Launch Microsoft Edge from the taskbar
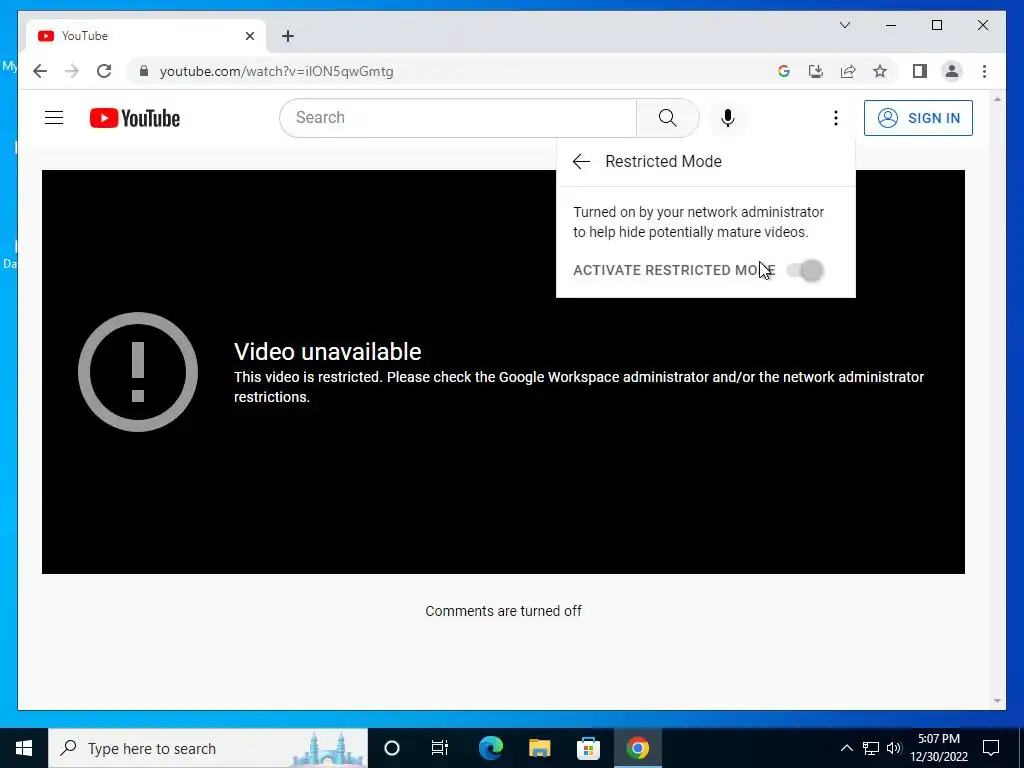 pos(490,748)
